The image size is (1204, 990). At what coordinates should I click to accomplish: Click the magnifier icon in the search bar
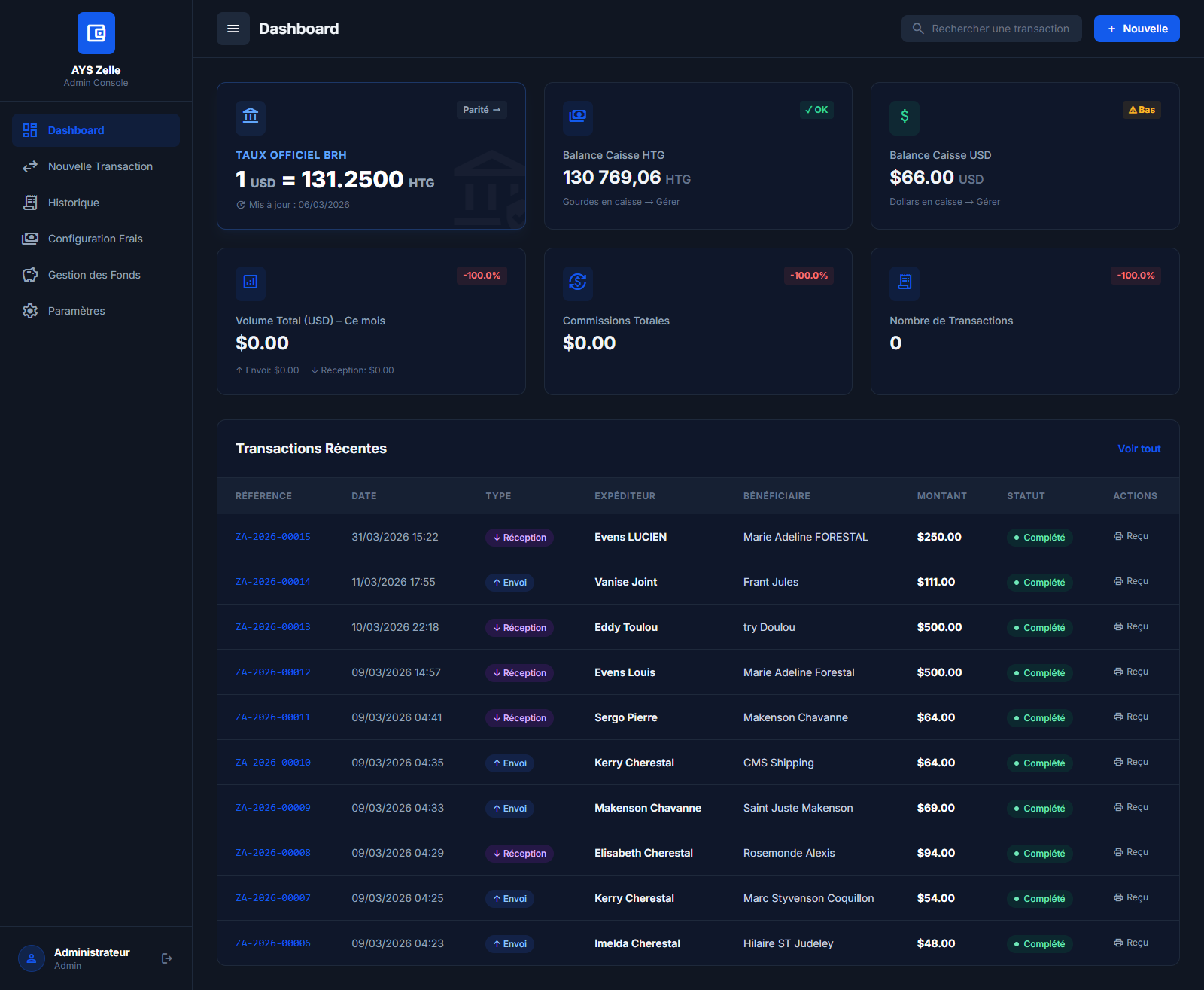point(918,29)
